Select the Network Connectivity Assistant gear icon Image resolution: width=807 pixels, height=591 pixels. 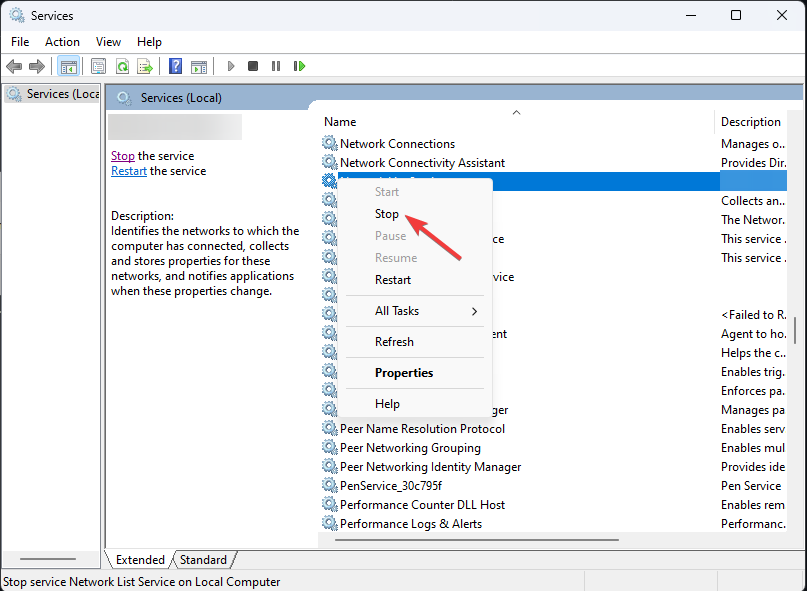tap(329, 163)
